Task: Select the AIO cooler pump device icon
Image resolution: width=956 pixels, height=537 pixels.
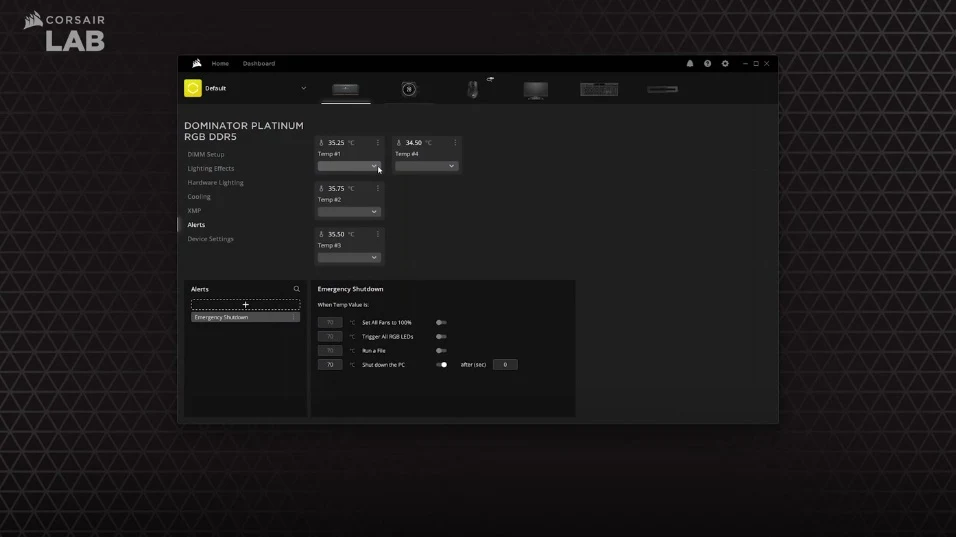Action: coord(409,90)
